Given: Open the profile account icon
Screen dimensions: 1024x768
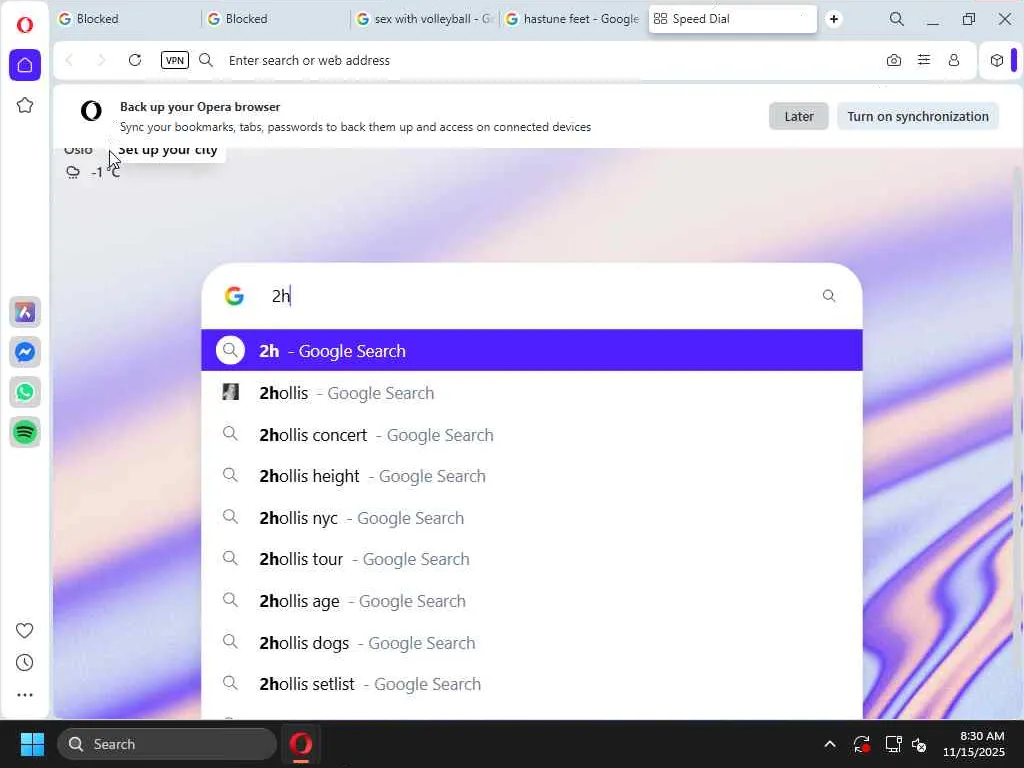Looking at the screenshot, I should pyautogui.click(x=953, y=60).
